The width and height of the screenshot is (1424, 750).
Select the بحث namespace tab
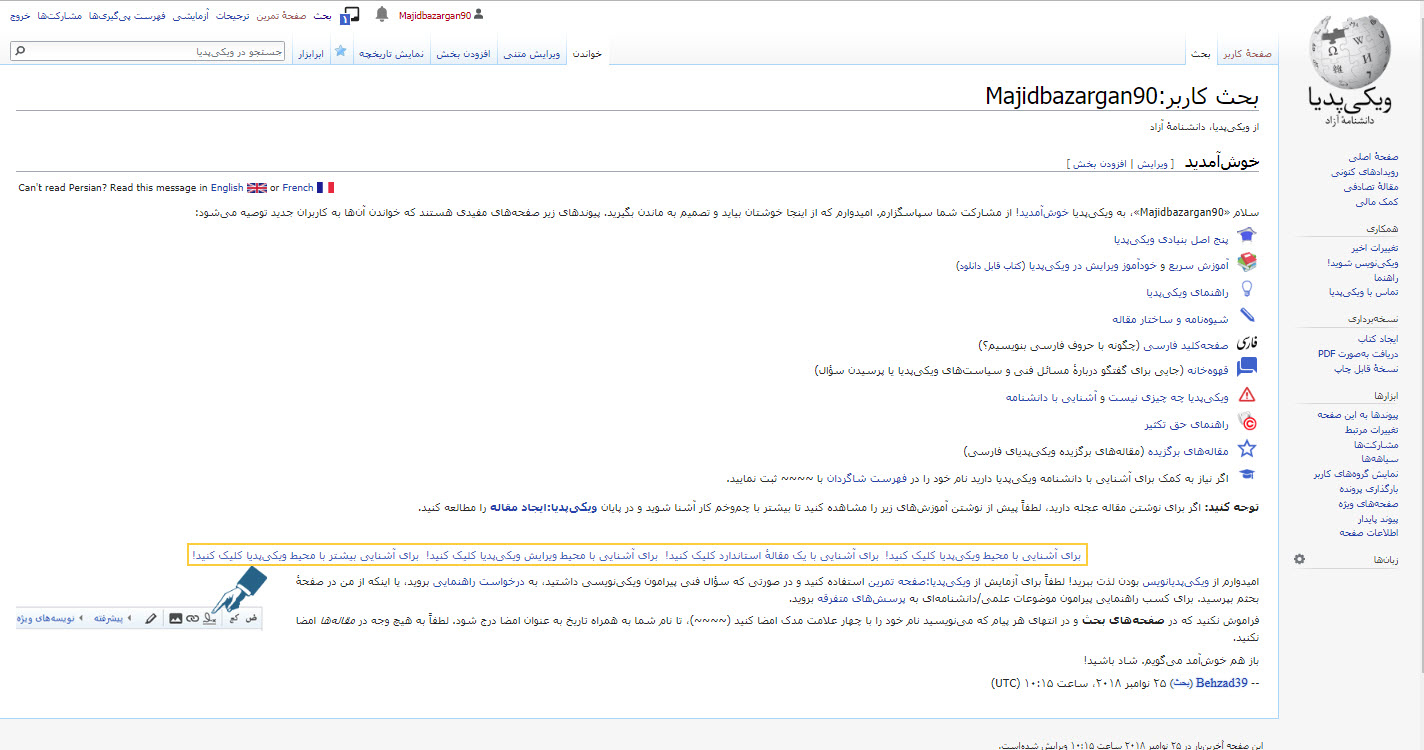coord(1201,53)
